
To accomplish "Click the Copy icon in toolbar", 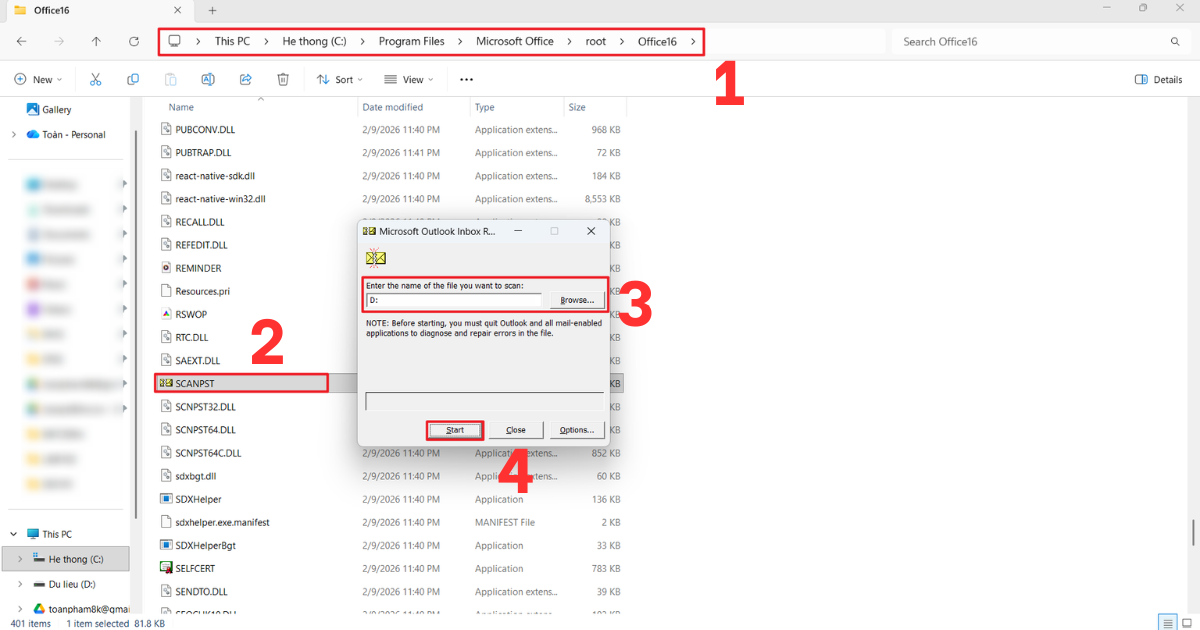I will pos(133,79).
